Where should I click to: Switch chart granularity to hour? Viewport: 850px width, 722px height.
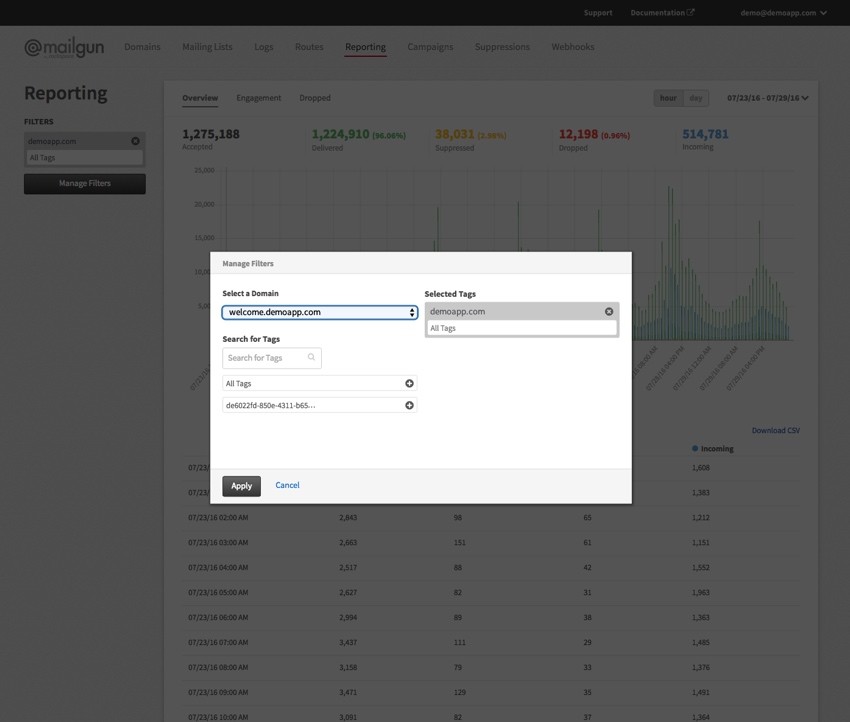tap(668, 98)
